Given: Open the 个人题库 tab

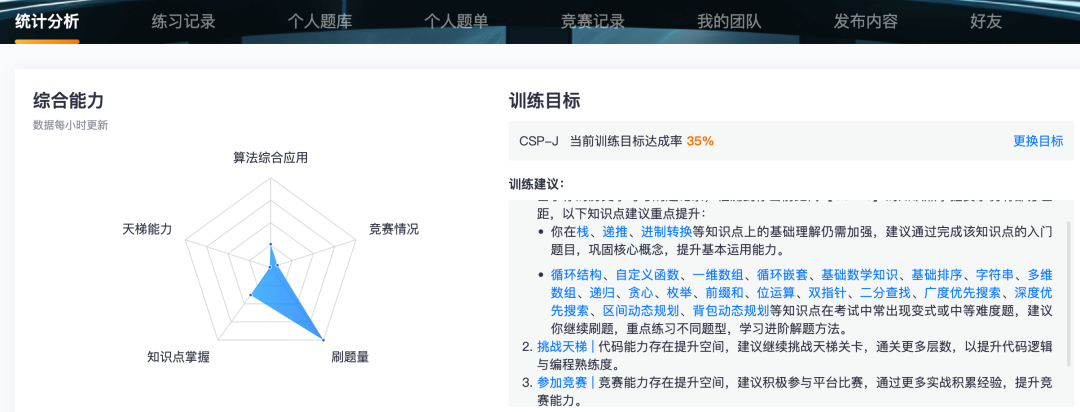Looking at the screenshot, I should 320,21.
